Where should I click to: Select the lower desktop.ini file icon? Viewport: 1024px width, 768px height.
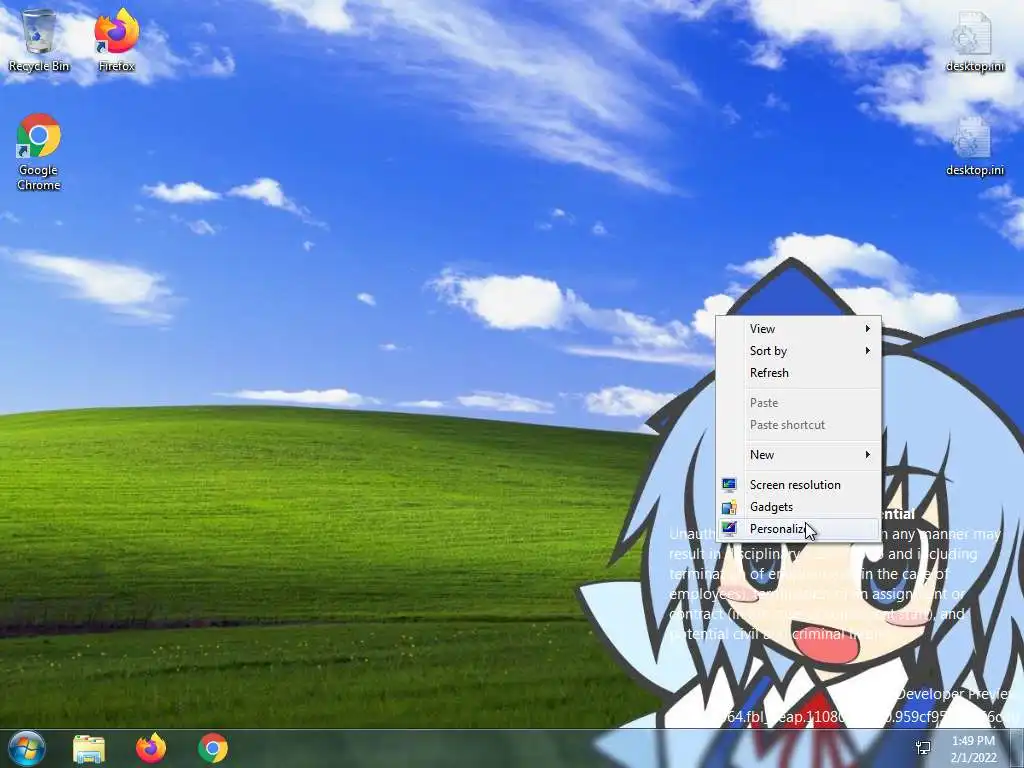tap(974, 146)
